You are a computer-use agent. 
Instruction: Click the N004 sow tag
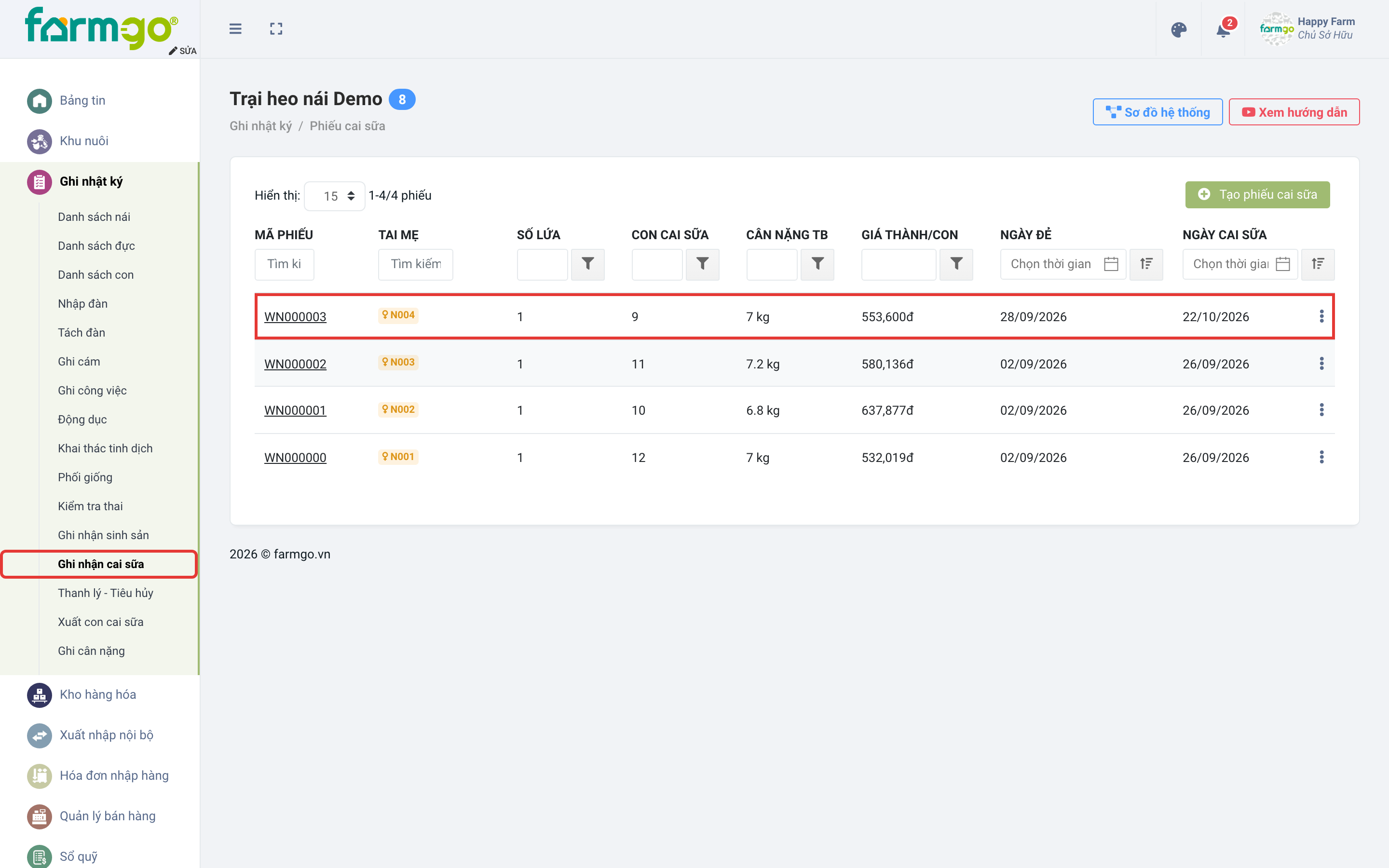(x=398, y=314)
